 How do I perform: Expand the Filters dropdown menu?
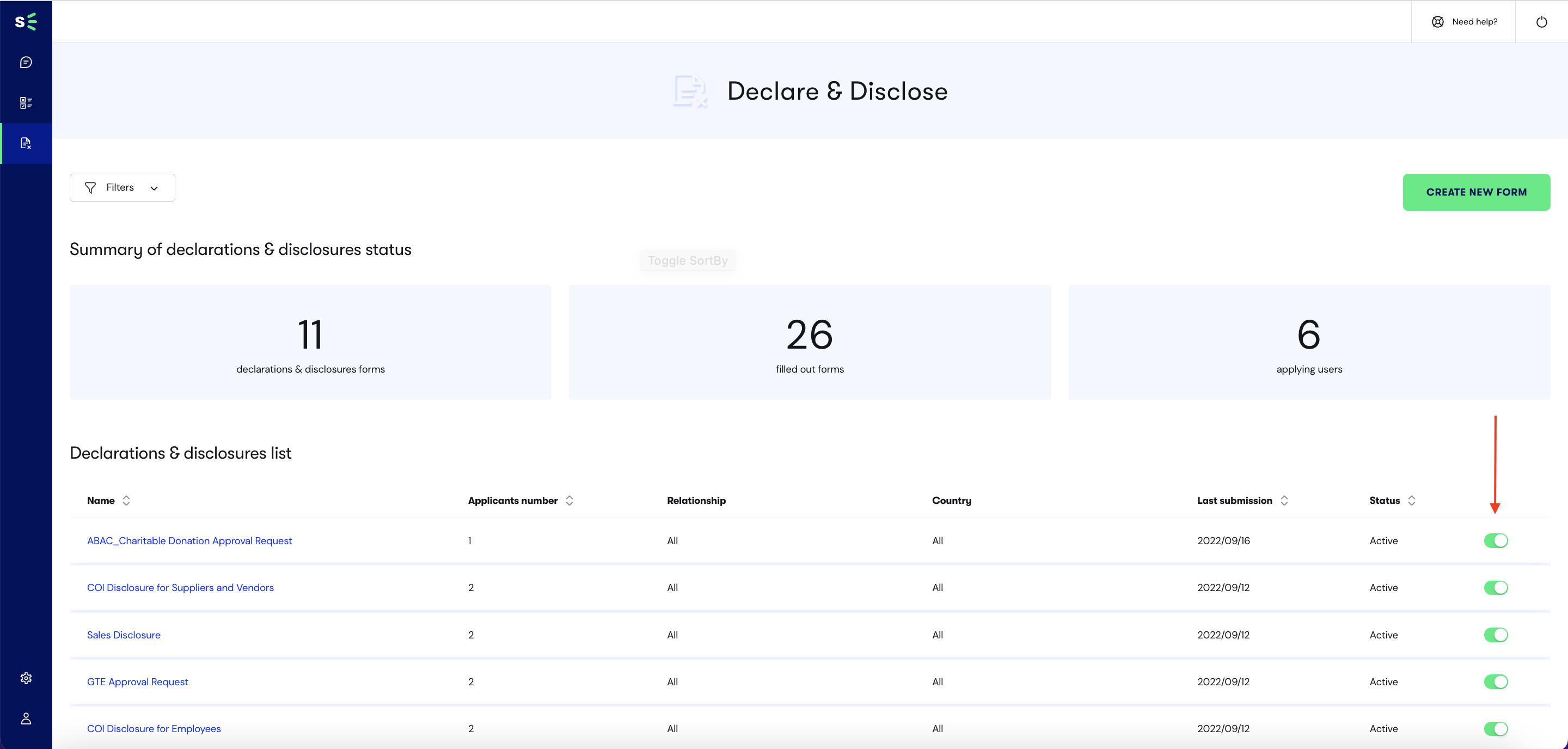click(122, 187)
